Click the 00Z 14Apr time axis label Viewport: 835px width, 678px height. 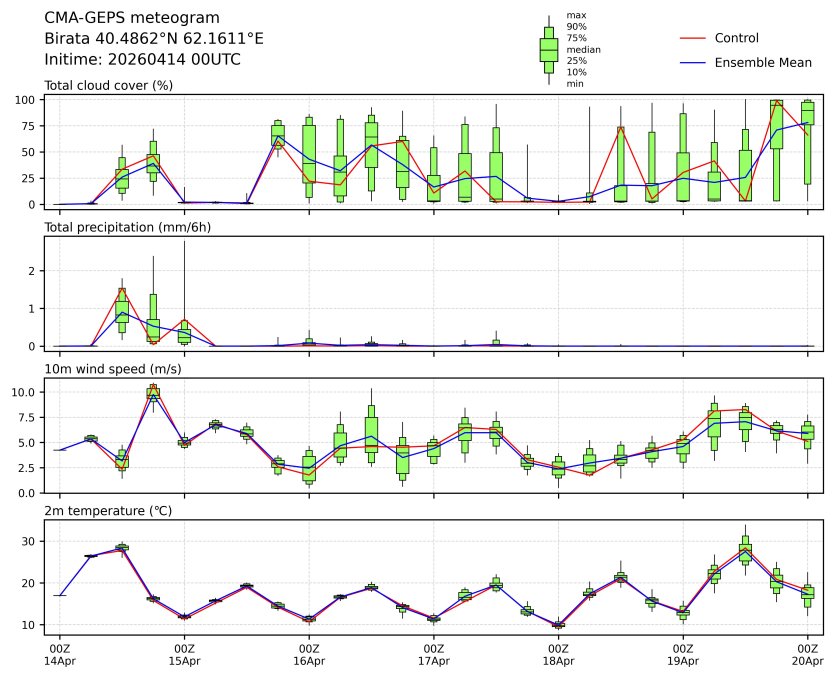[60, 655]
